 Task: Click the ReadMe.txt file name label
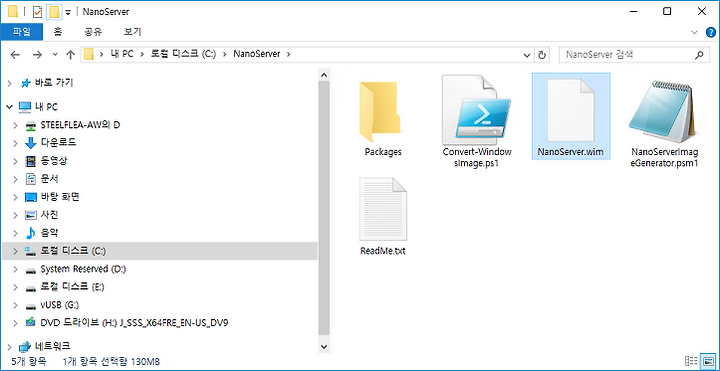click(383, 251)
